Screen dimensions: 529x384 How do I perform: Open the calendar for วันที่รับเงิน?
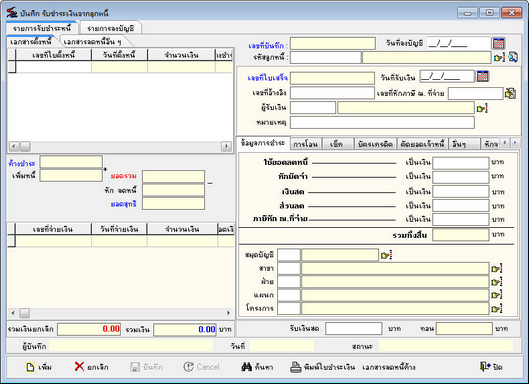pos(482,76)
